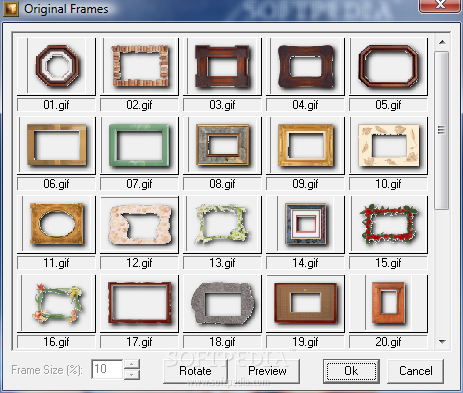Click the 02.gif filename label
Viewport: 463px width, 393px height.
139,105
